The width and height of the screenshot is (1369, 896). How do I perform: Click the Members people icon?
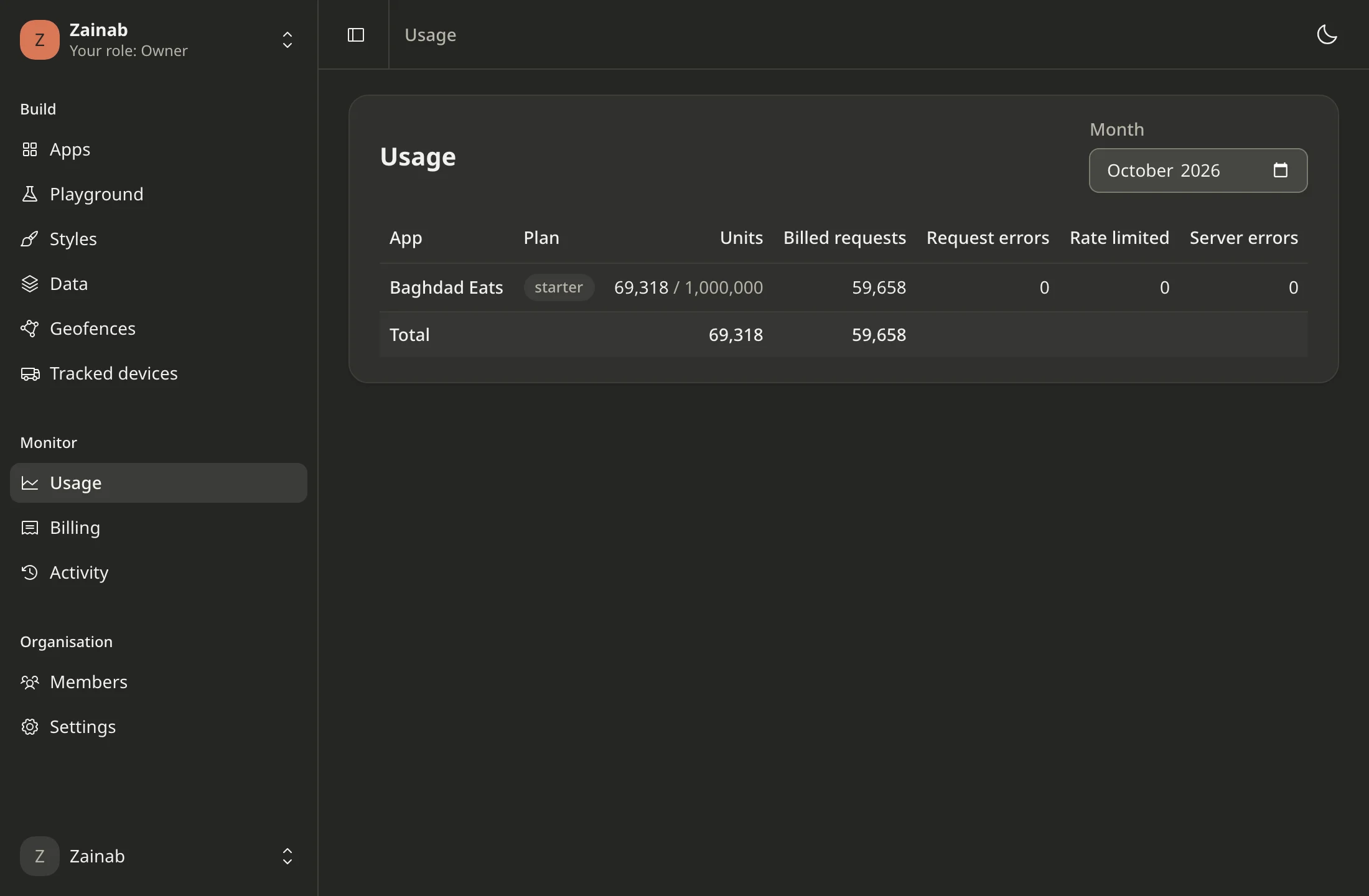29,682
